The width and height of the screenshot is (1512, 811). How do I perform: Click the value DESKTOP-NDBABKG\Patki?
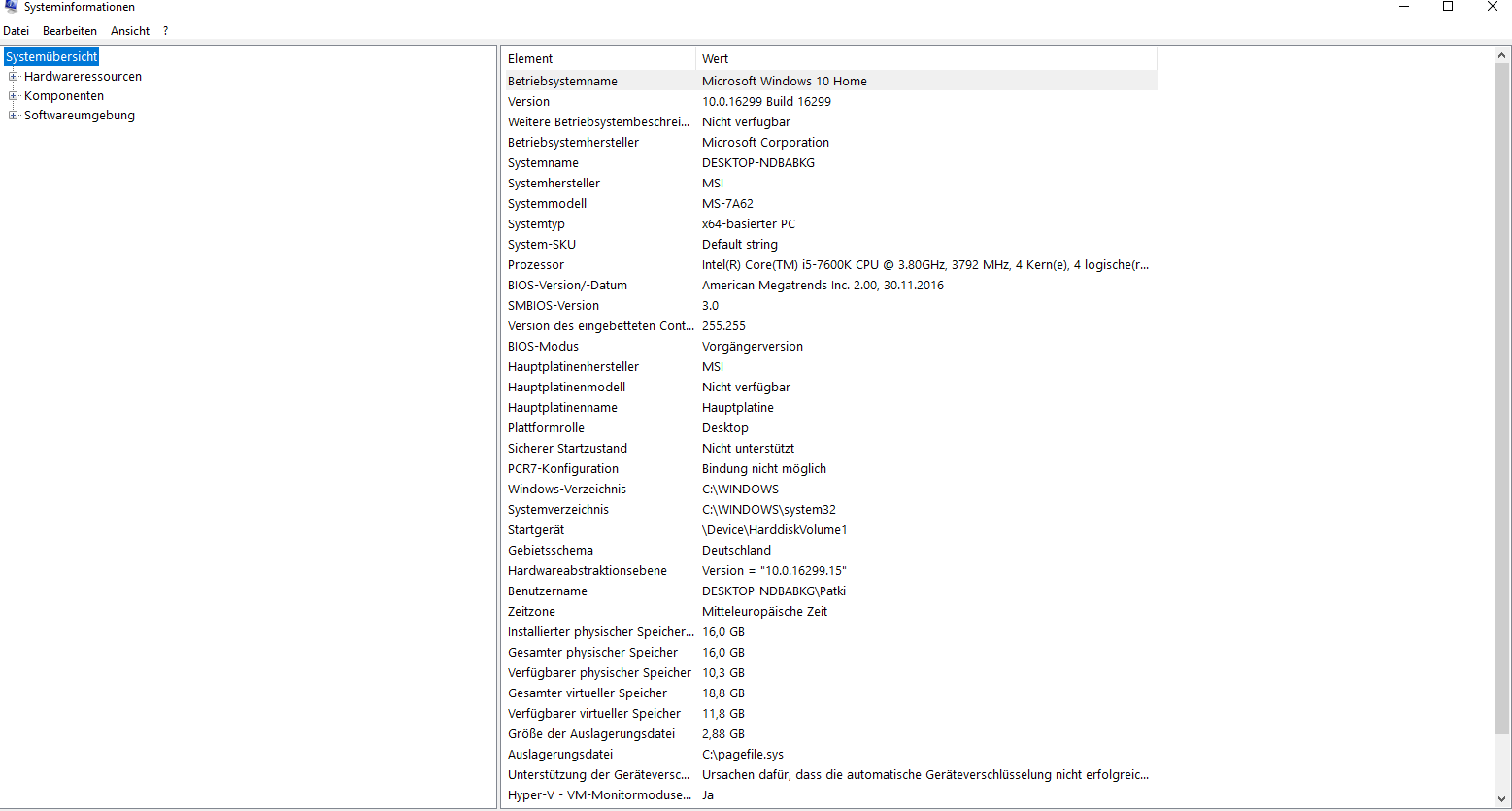click(x=774, y=591)
